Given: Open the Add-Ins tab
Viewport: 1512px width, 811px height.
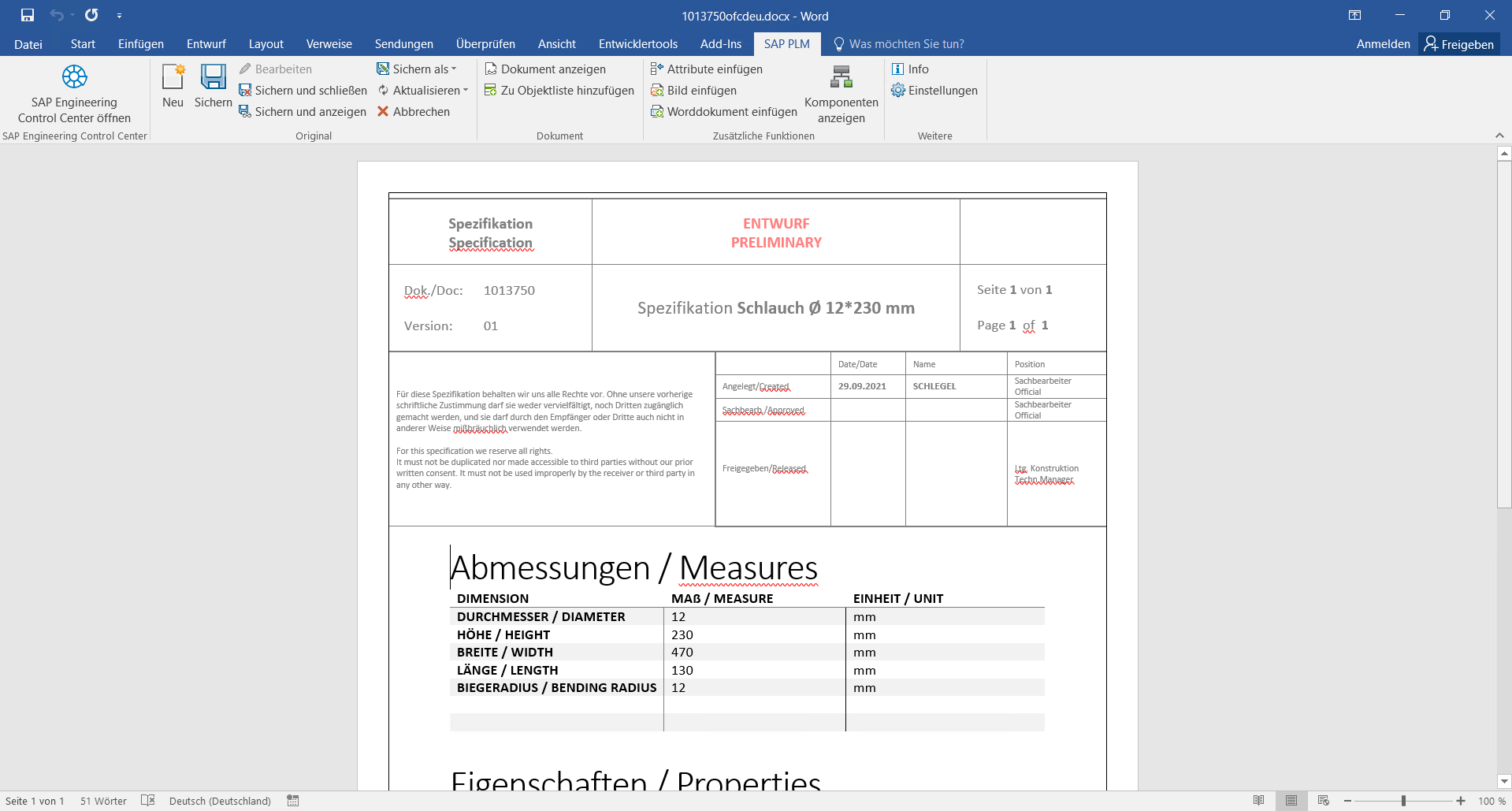Looking at the screenshot, I should (x=721, y=44).
